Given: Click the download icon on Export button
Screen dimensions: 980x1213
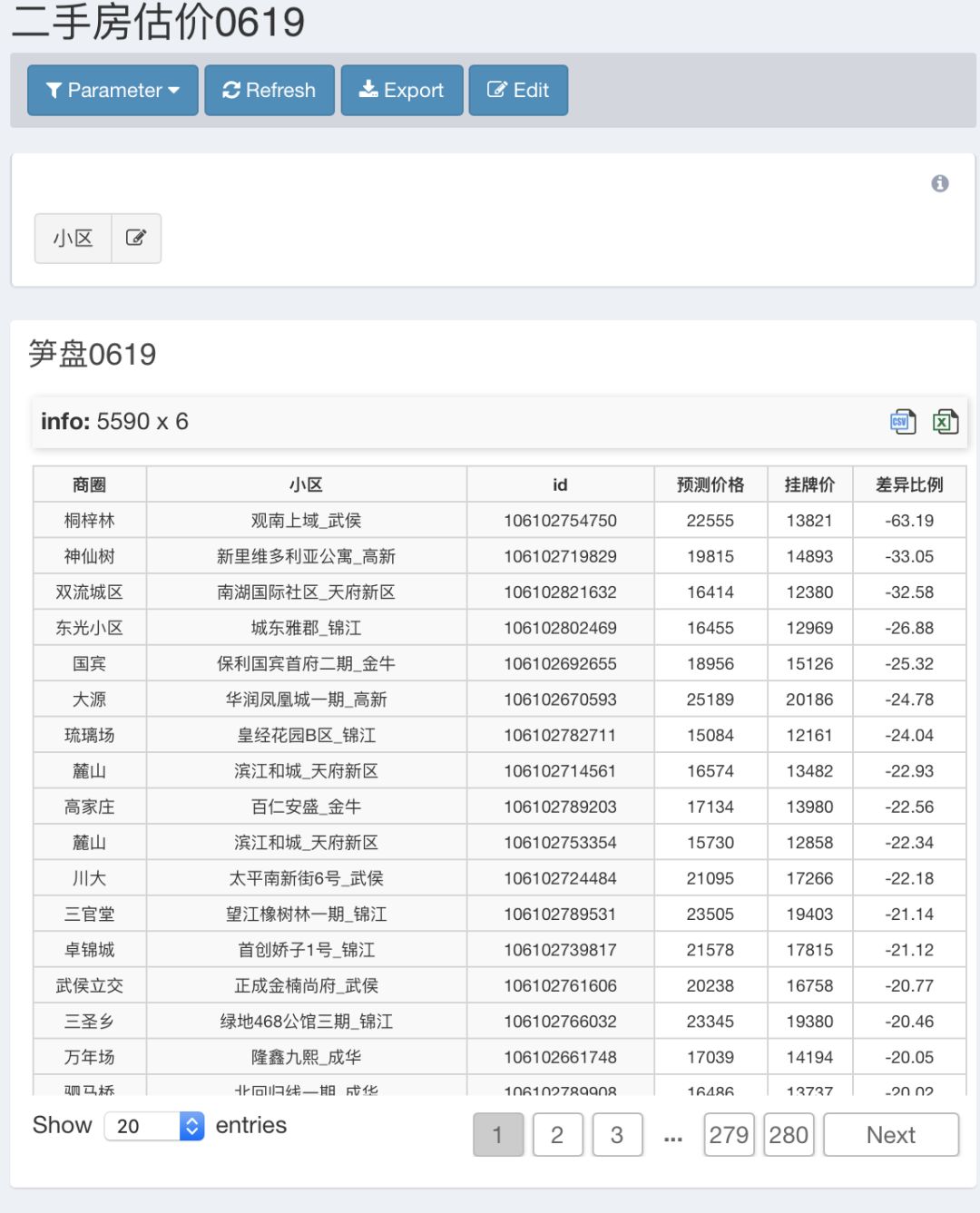Looking at the screenshot, I should 369,90.
